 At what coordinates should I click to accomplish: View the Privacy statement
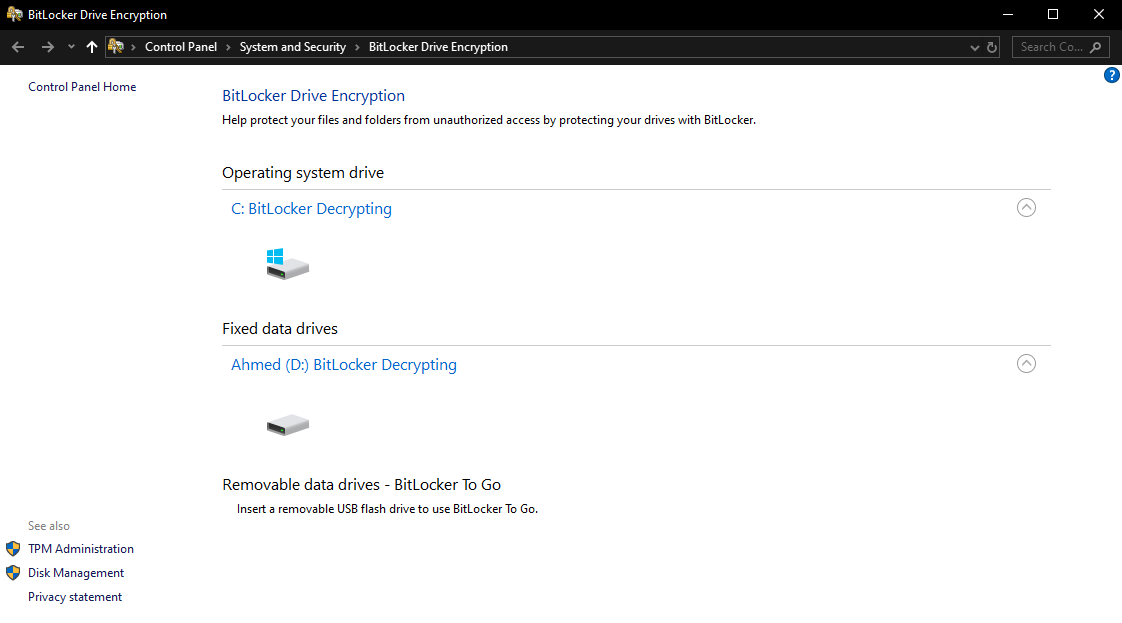click(74, 596)
